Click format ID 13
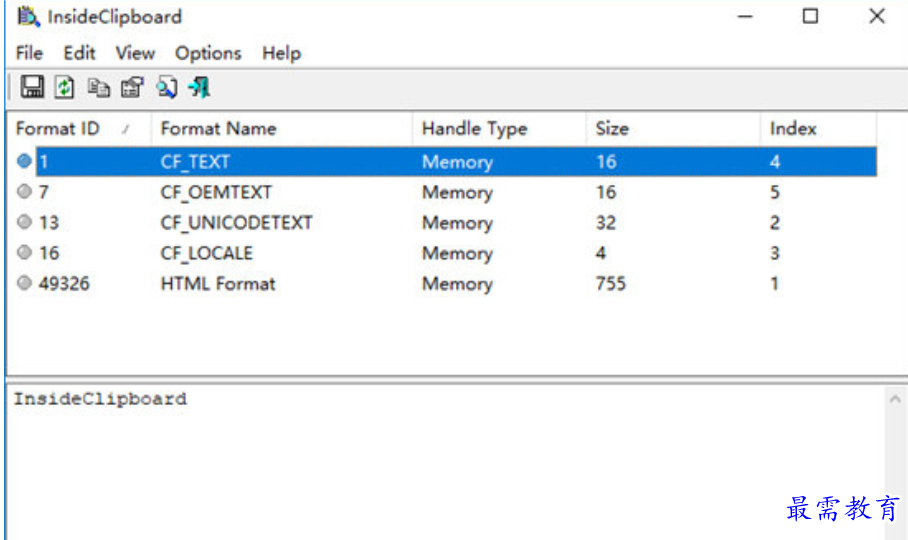The width and height of the screenshot is (908, 540). (49, 222)
